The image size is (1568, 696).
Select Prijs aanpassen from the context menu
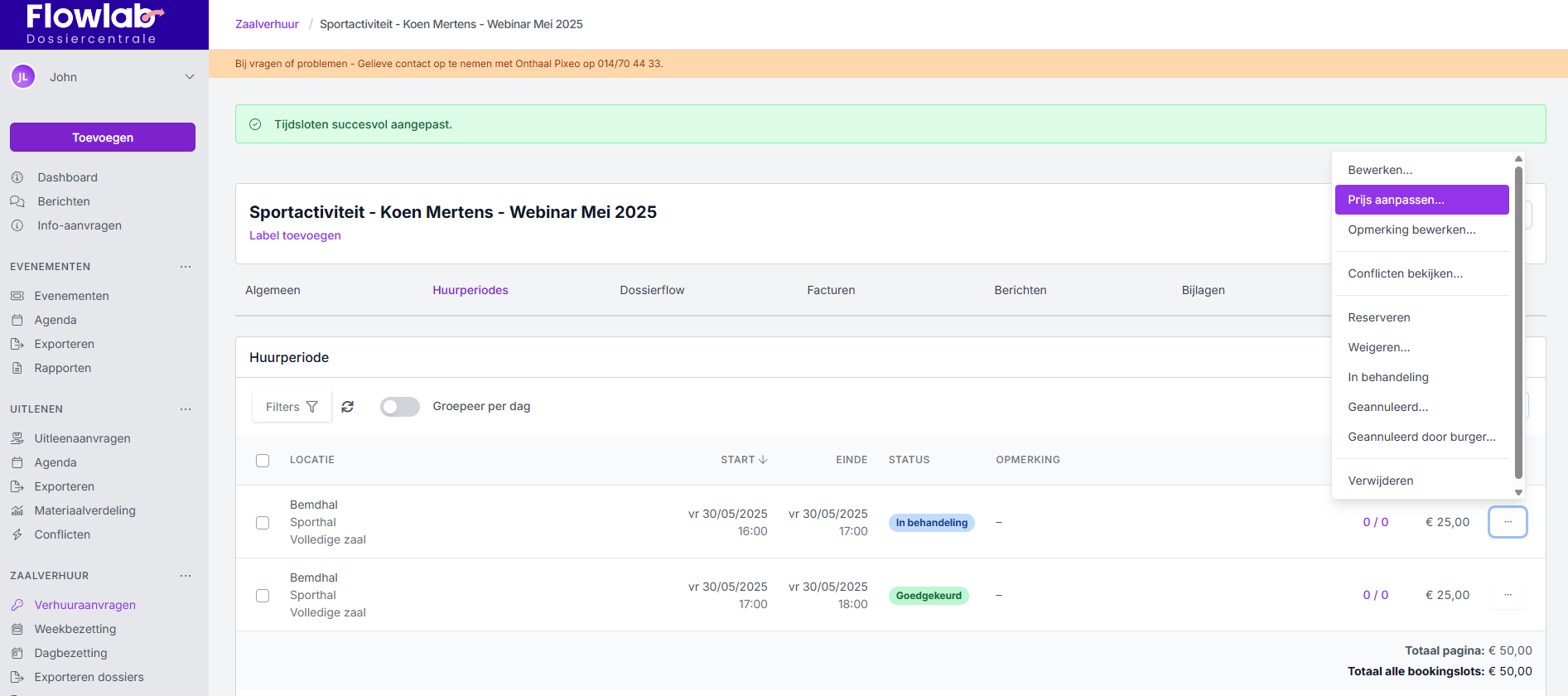[1421, 200]
